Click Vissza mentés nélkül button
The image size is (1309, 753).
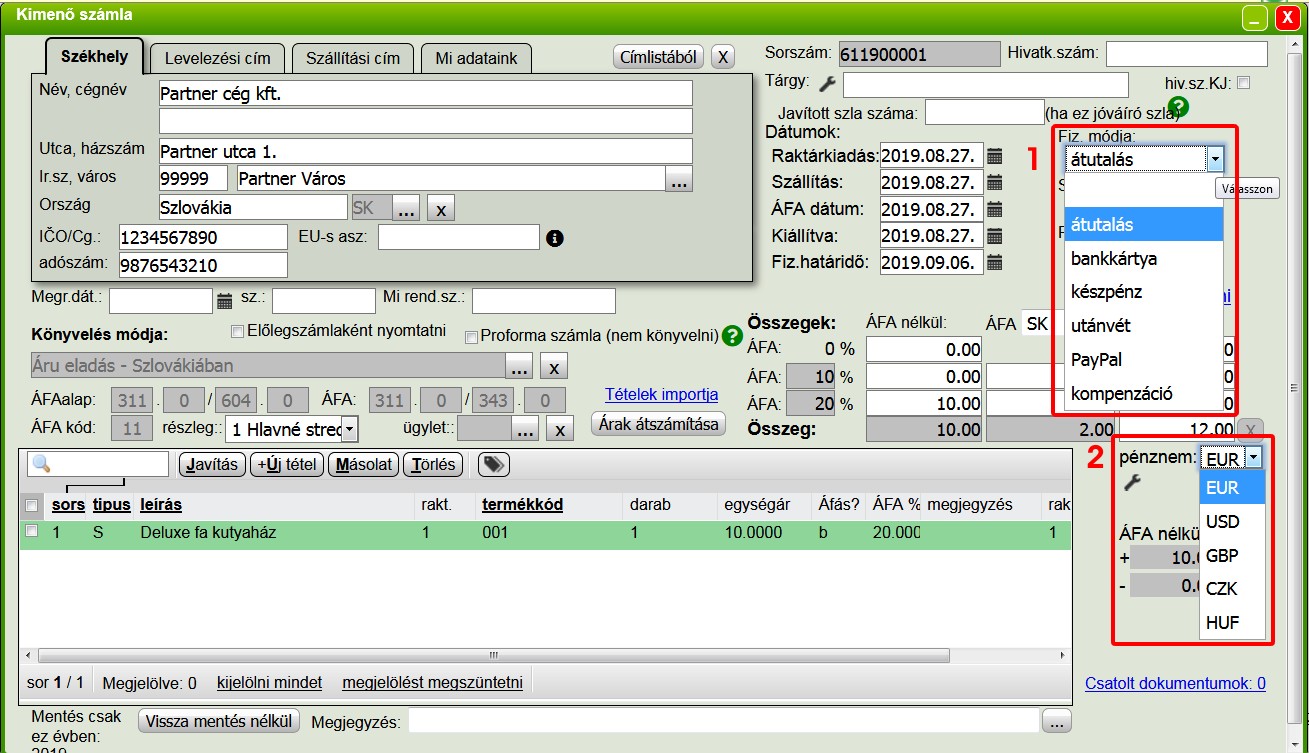coord(220,721)
